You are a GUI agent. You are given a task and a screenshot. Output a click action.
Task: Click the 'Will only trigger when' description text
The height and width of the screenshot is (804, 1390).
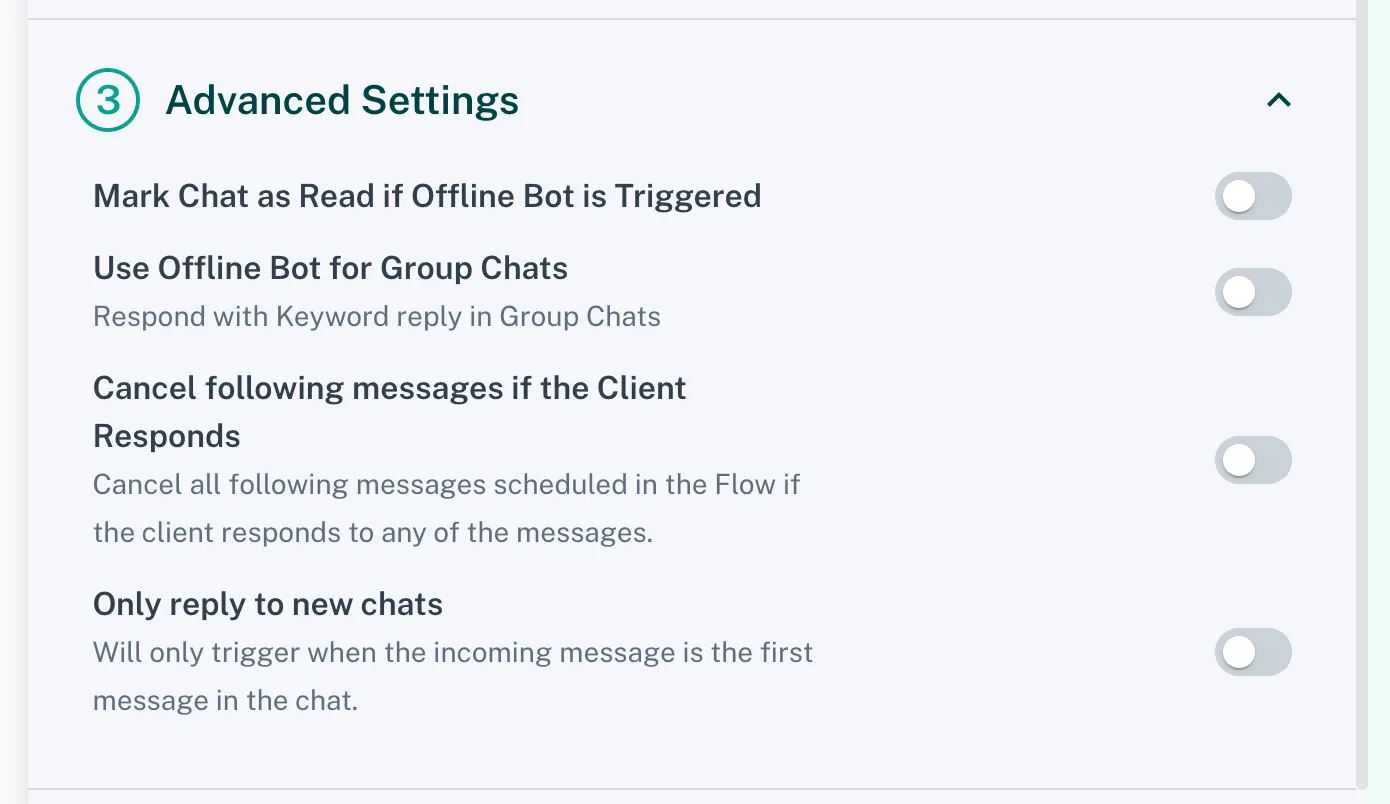coord(452,653)
